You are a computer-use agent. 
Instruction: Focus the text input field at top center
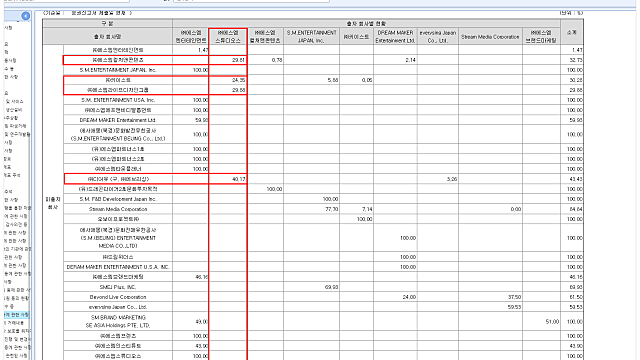251,1
